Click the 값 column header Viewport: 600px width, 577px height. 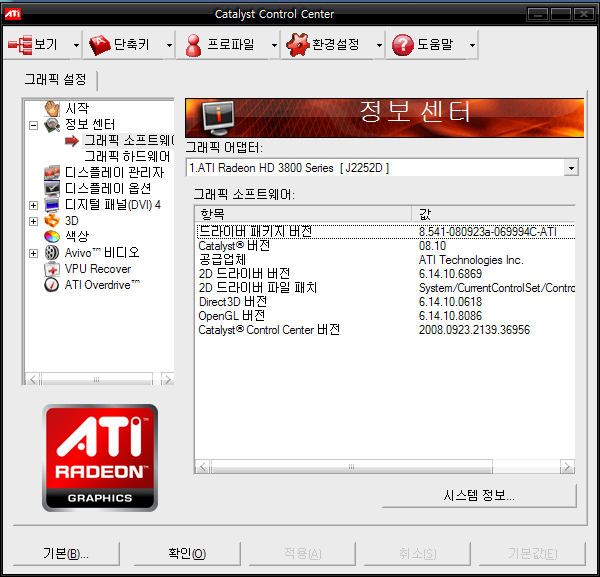(x=494, y=214)
